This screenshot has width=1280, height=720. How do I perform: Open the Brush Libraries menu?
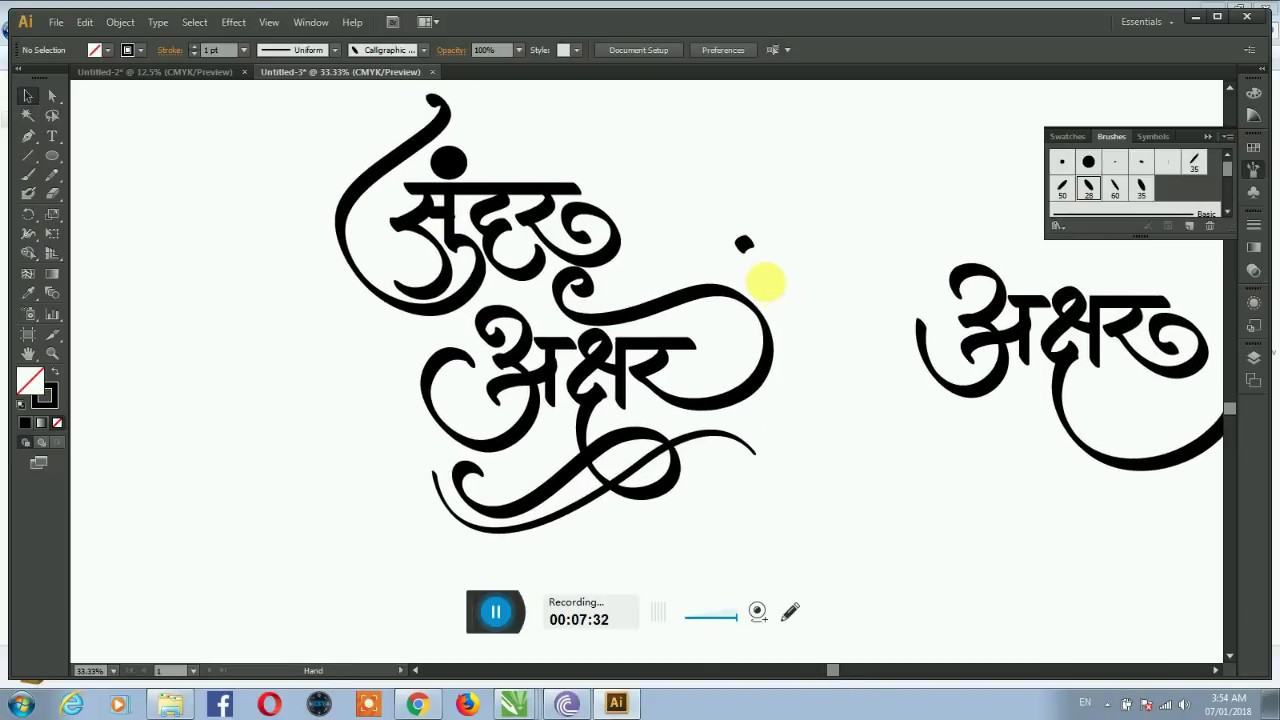[1058, 226]
